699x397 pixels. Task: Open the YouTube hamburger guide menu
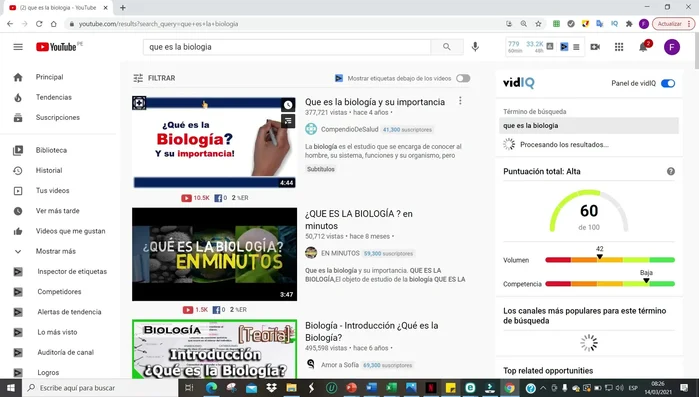coord(18,47)
